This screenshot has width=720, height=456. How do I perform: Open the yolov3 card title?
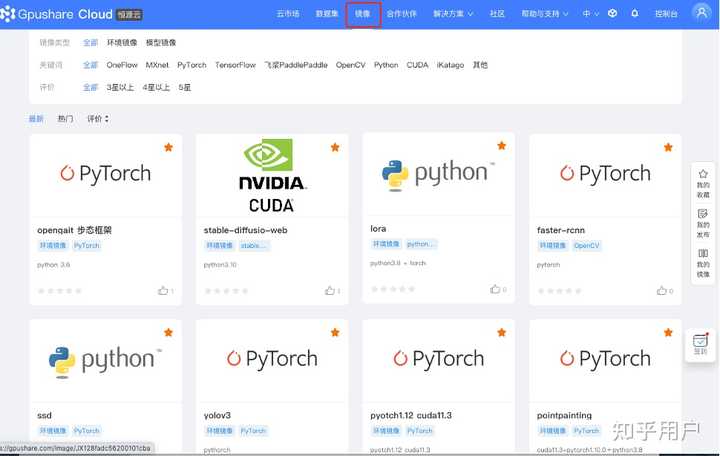(217, 415)
